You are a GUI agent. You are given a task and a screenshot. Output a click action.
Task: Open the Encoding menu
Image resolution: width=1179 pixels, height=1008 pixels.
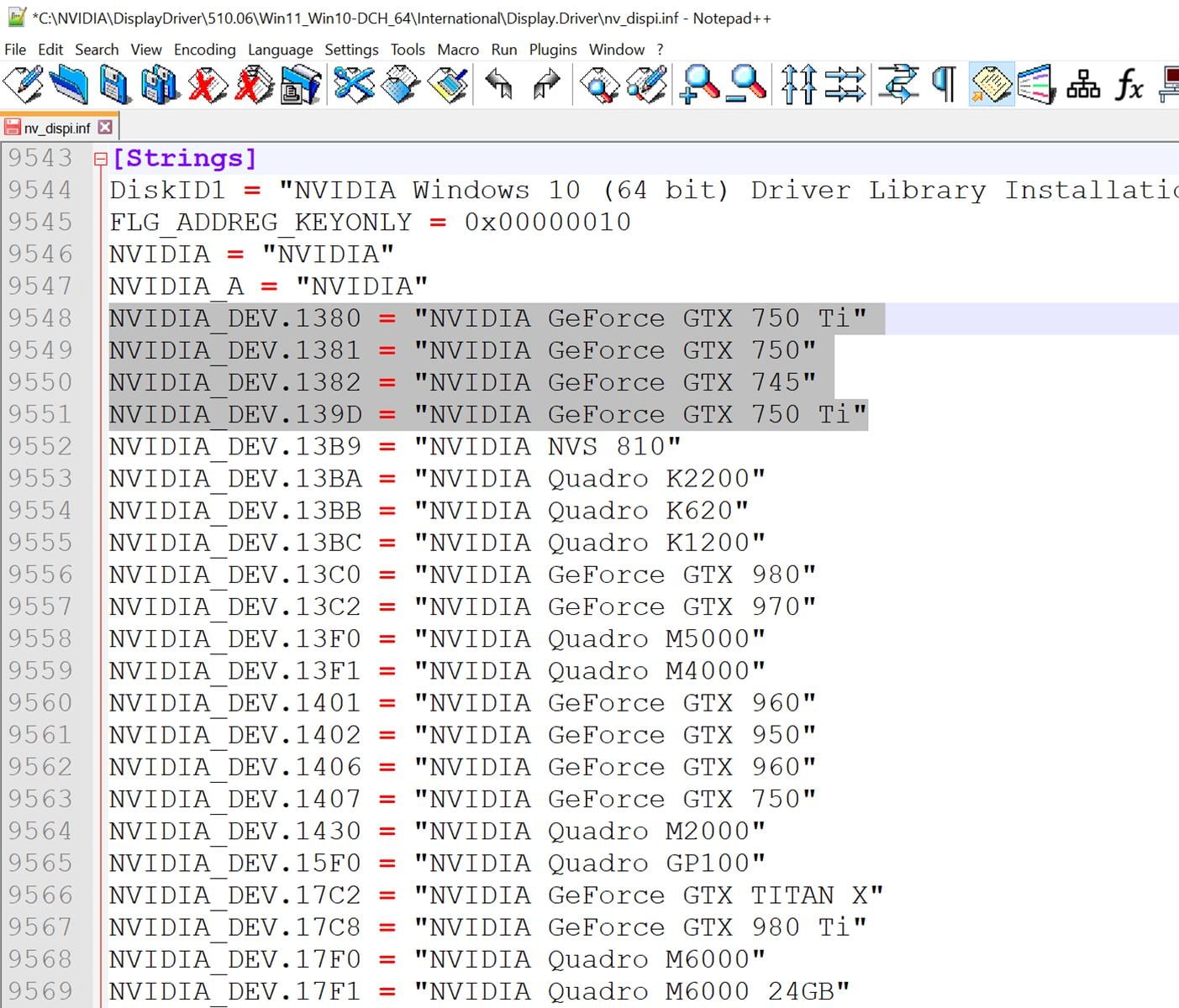pos(204,50)
